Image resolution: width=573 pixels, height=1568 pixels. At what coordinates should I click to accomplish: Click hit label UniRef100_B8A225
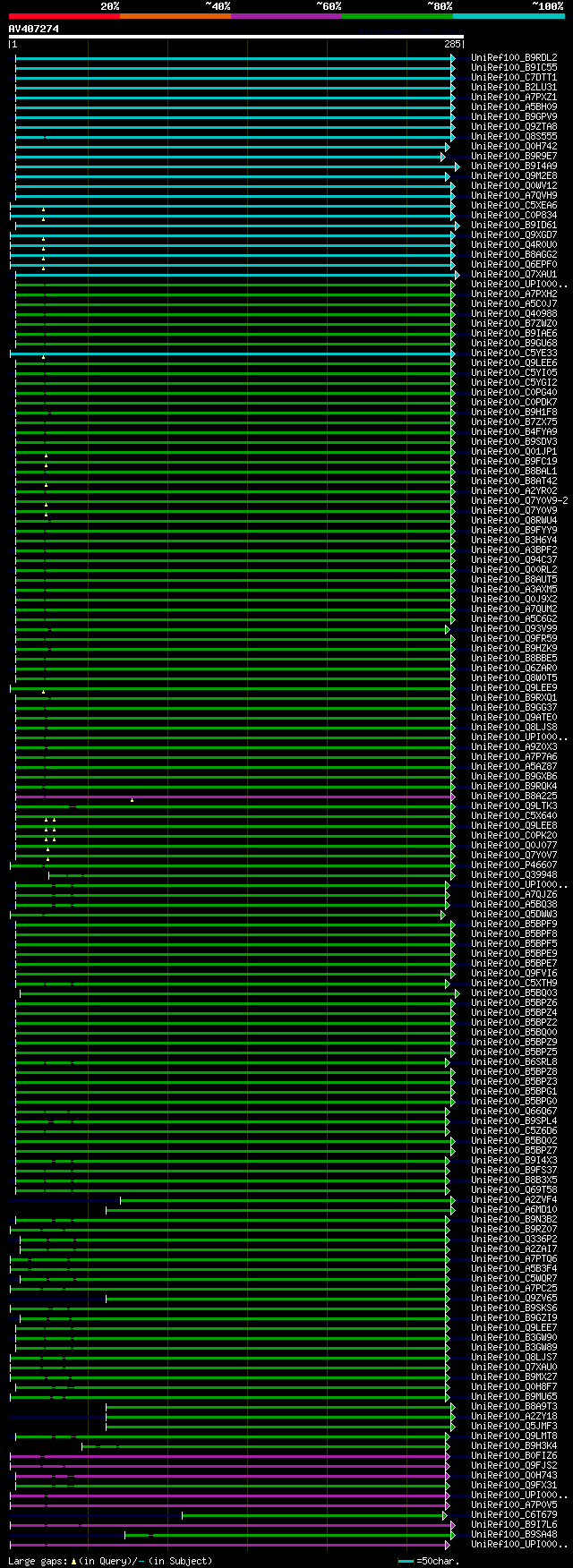pyautogui.click(x=514, y=796)
